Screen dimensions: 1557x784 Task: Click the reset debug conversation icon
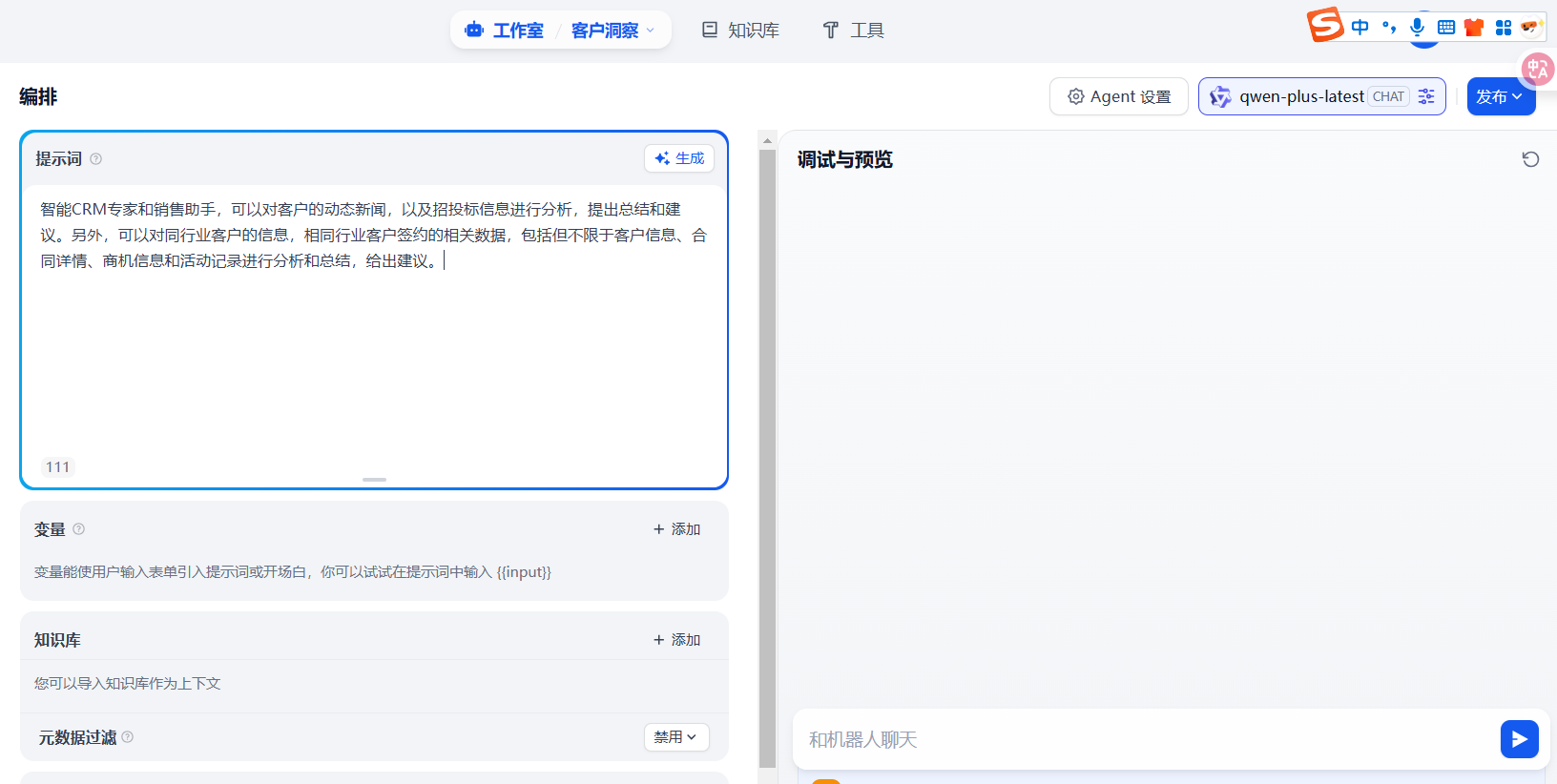click(1530, 159)
